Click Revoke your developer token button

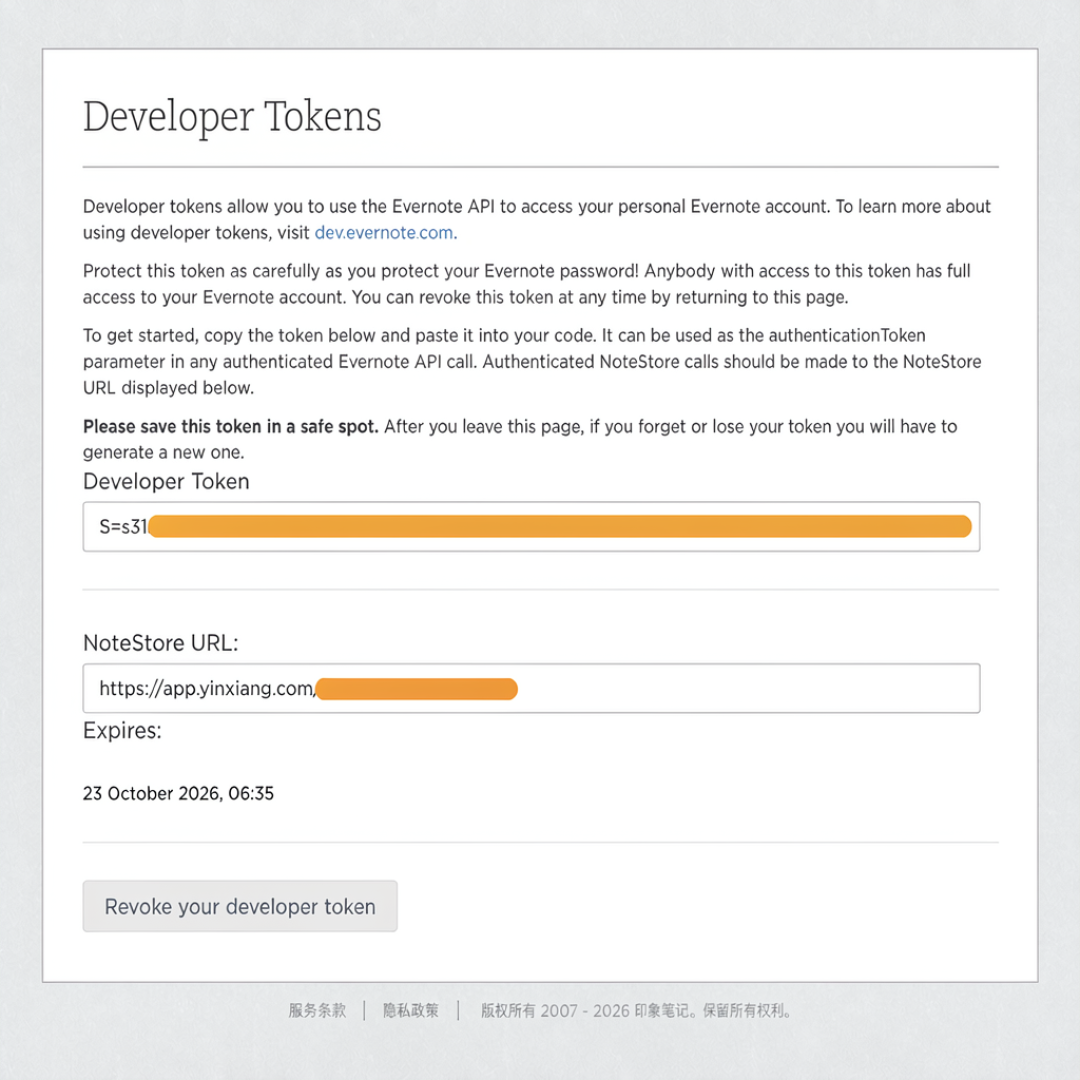(x=240, y=906)
